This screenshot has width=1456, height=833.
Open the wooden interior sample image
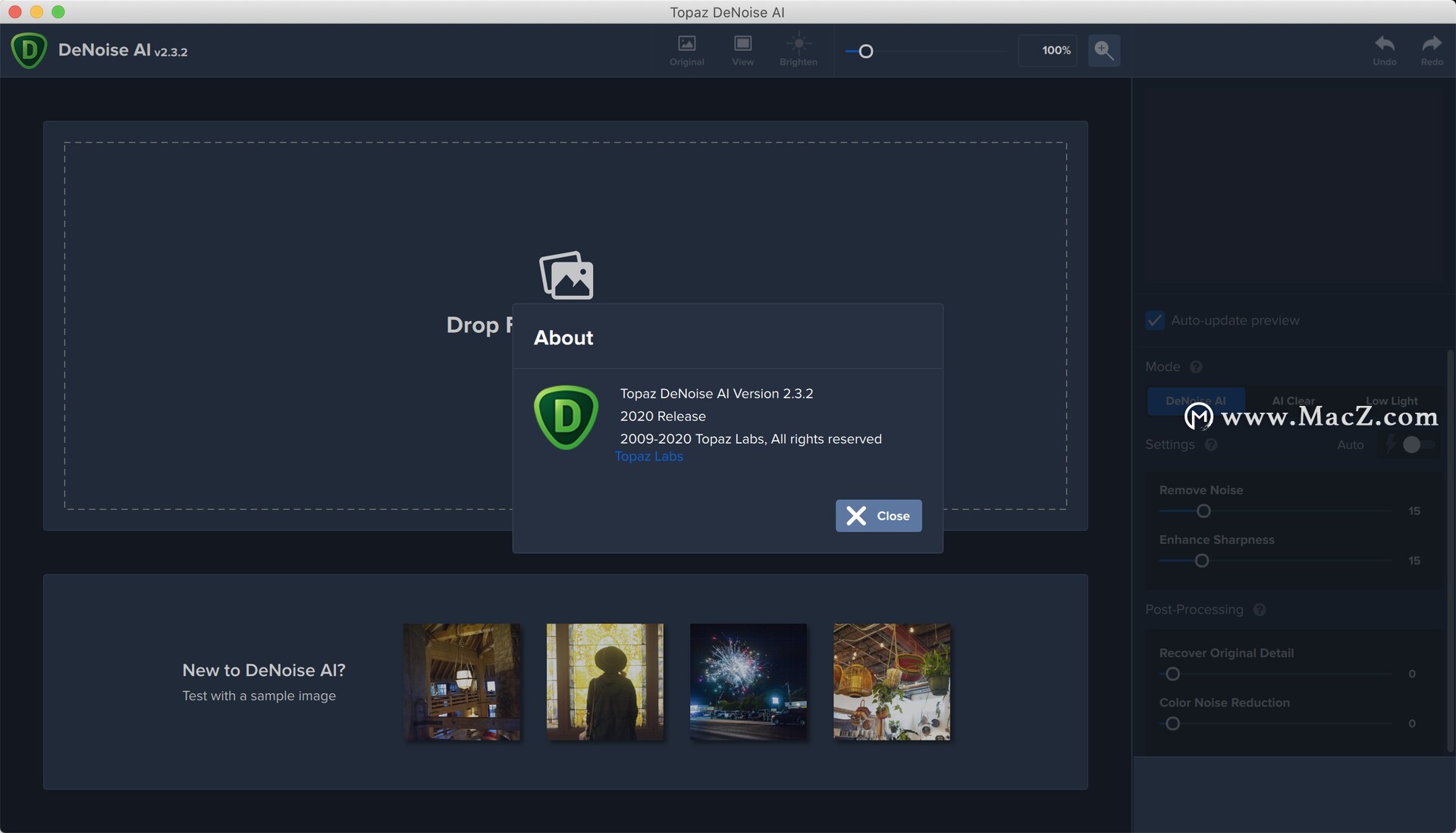pos(462,682)
